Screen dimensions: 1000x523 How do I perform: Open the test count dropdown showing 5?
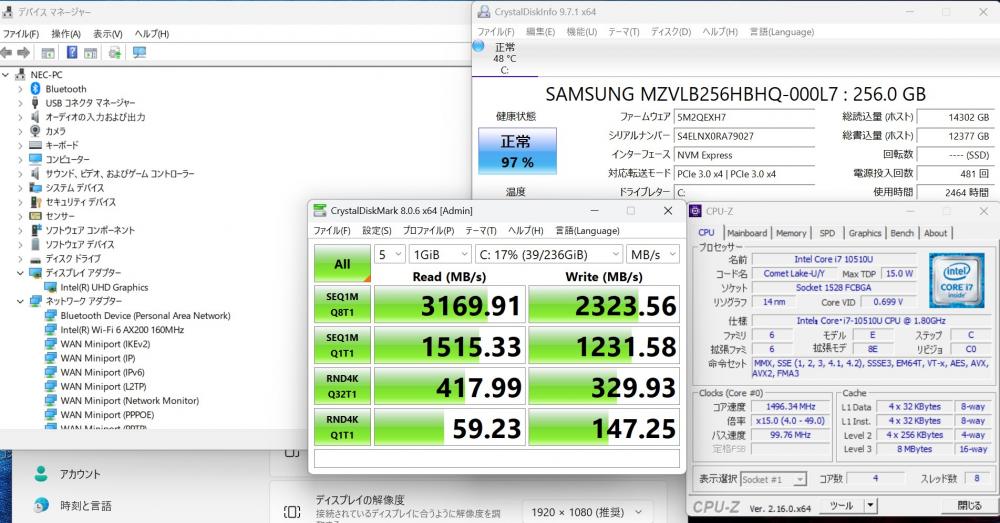pyautogui.click(x=390, y=254)
